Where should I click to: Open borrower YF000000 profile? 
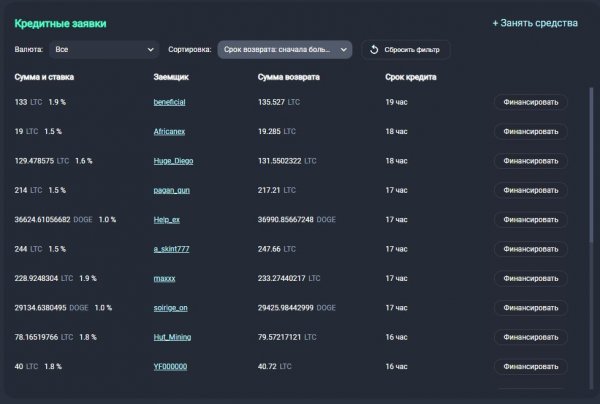[x=169, y=367]
